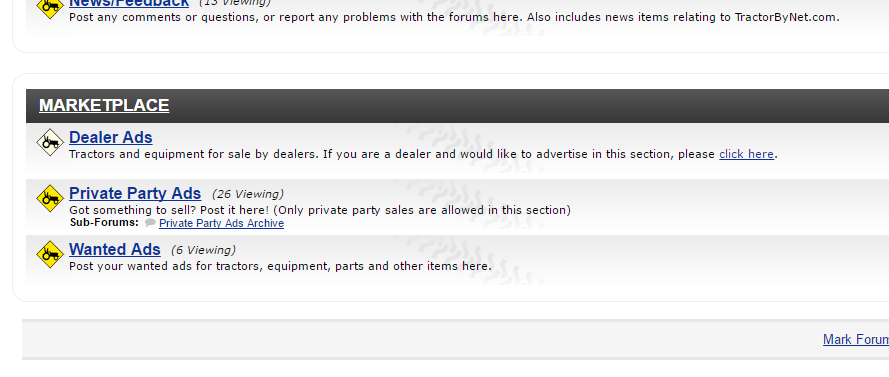Click the yellow tractor icon beside Wanted Ads
This screenshot has height=377, width=889.
pyautogui.click(x=50, y=255)
